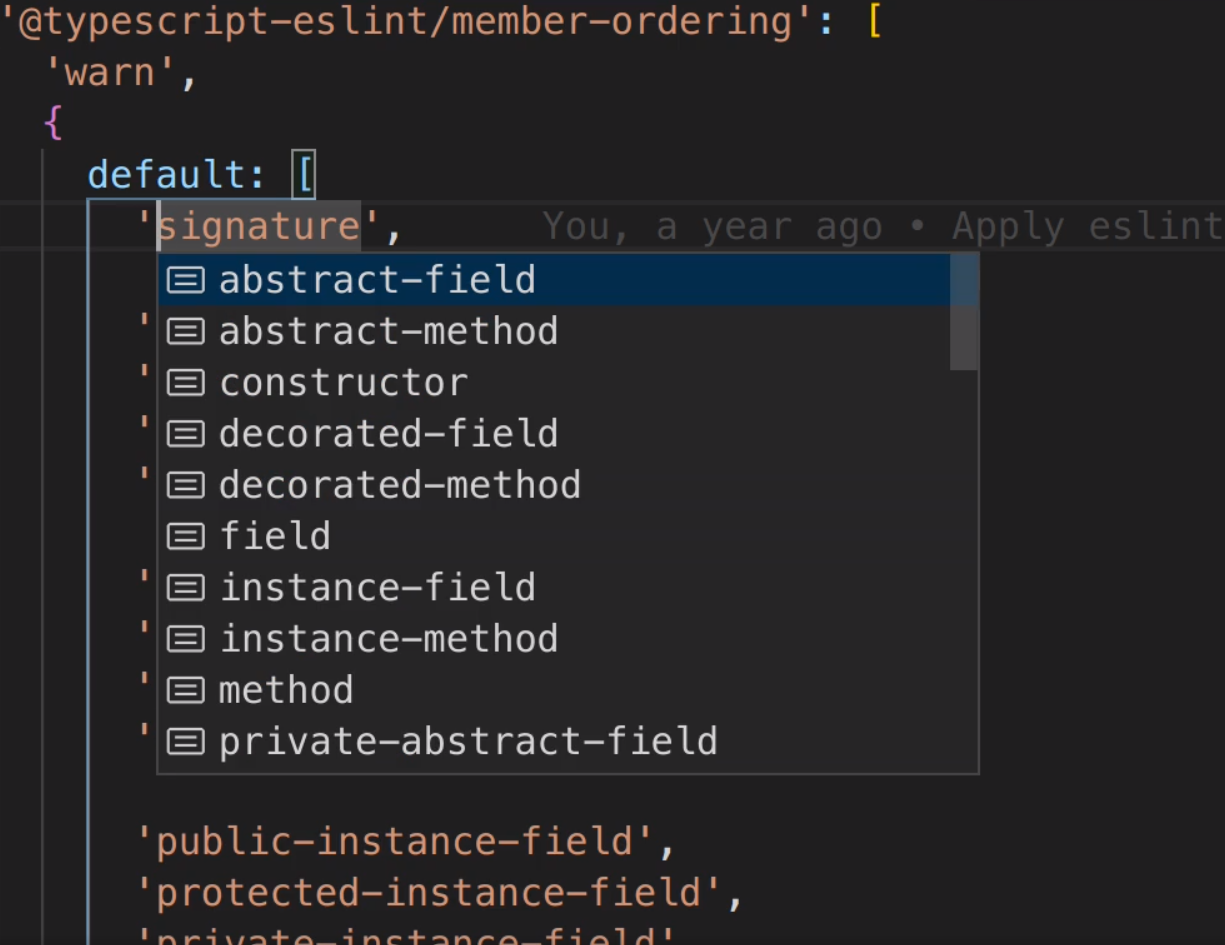
Task: Pick the constructor completion text
Action: (343, 383)
